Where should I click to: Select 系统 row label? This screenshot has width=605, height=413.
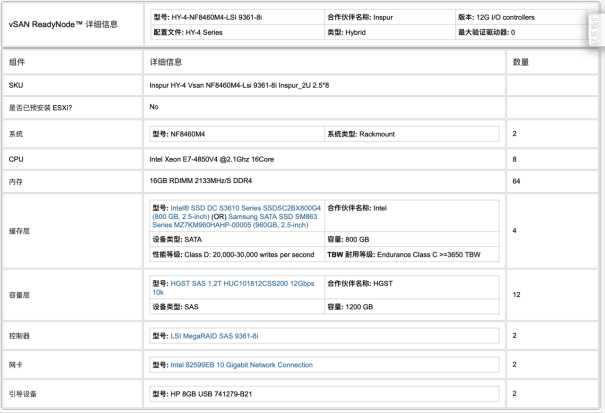coord(16,134)
